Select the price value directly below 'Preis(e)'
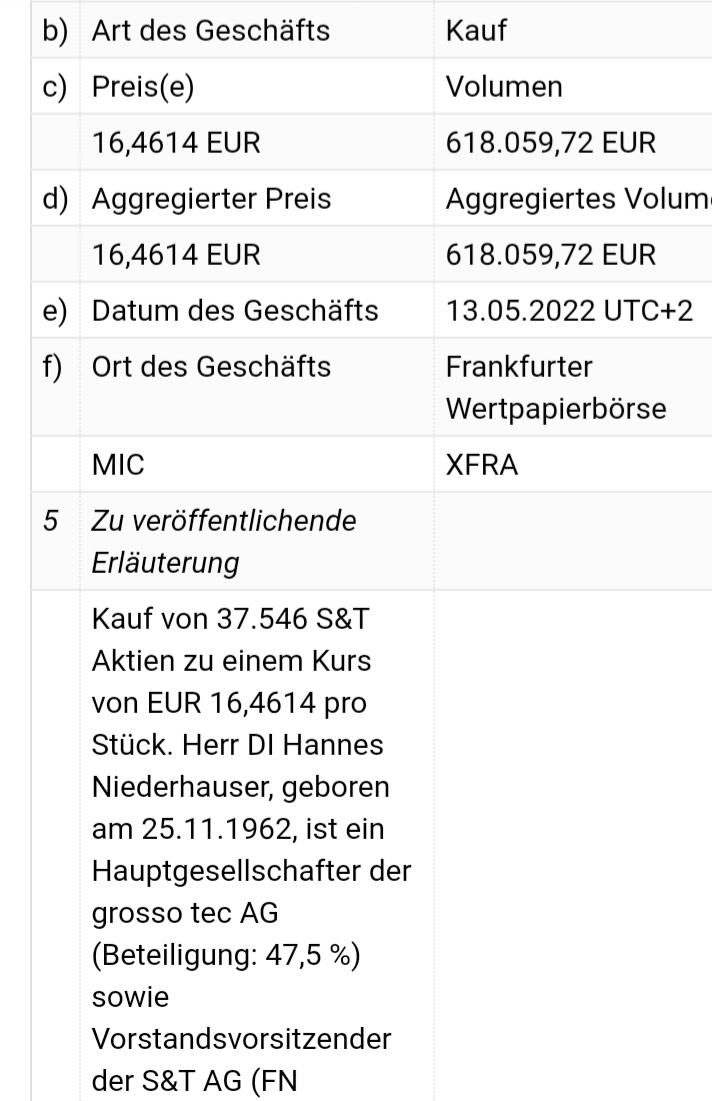 176,143
